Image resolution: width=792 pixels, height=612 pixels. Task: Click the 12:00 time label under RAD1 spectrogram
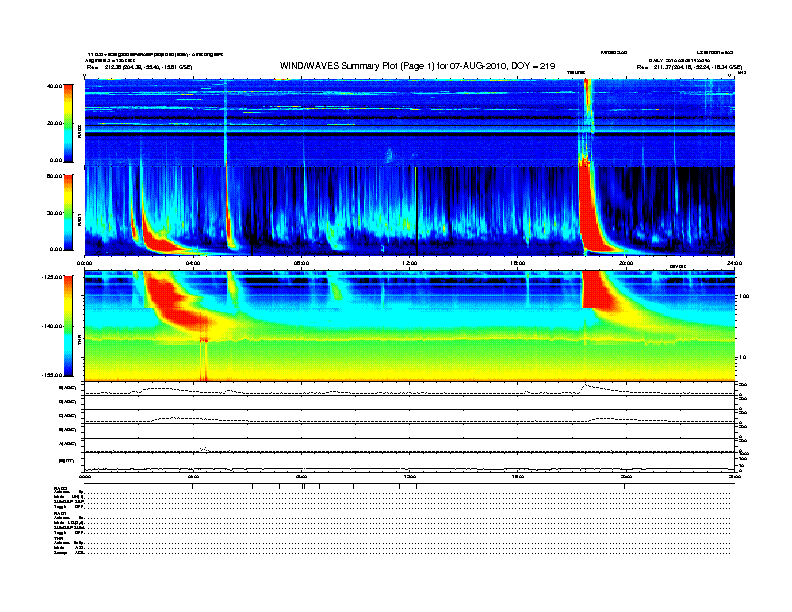click(x=410, y=263)
